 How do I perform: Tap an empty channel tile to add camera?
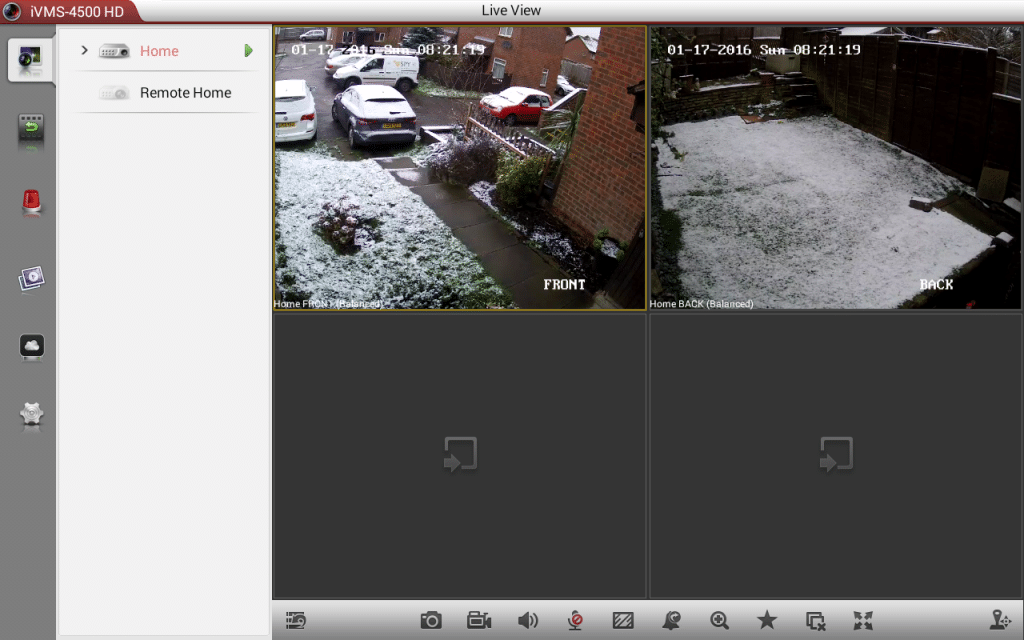(x=459, y=455)
